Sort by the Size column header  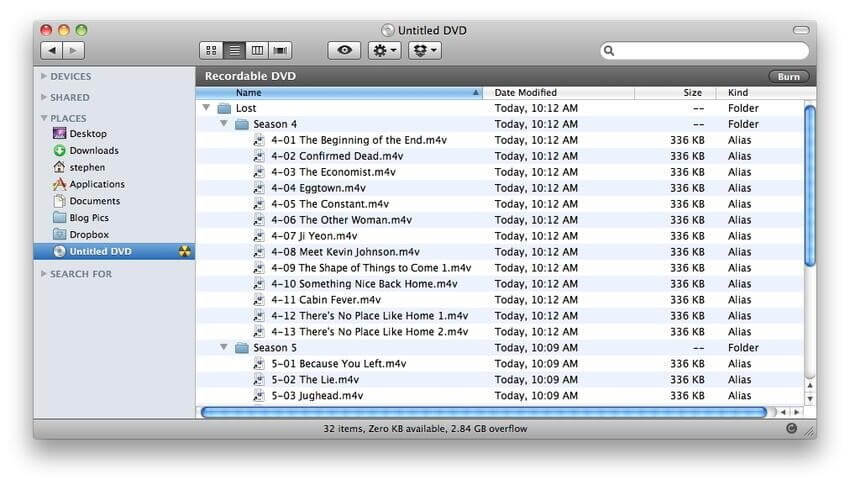[x=675, y=93]
